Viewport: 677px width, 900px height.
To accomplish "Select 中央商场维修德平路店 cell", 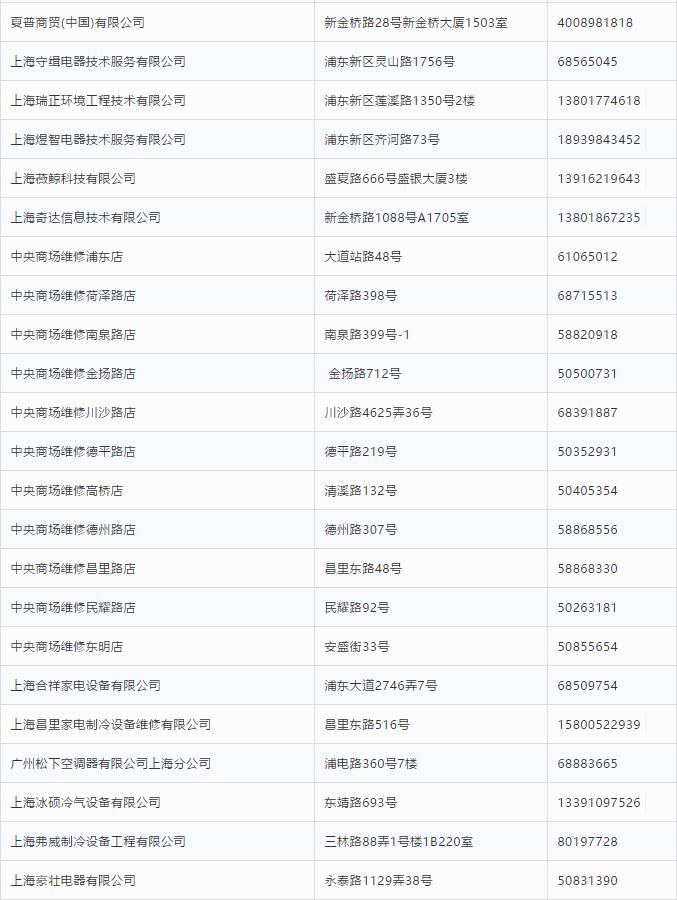I will tap(157, 452).
